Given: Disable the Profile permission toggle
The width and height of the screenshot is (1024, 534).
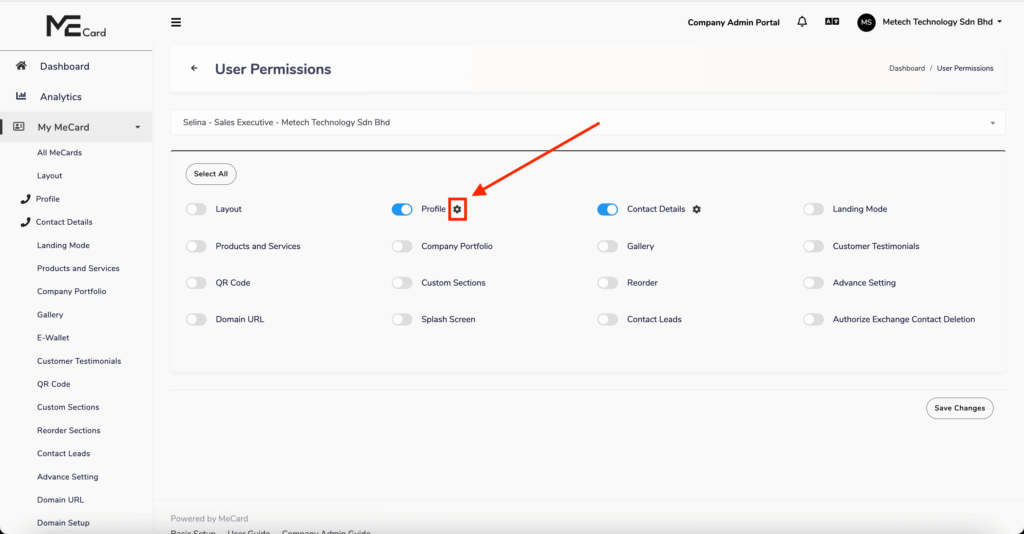Looking at the screenshot, I should 402,209.
